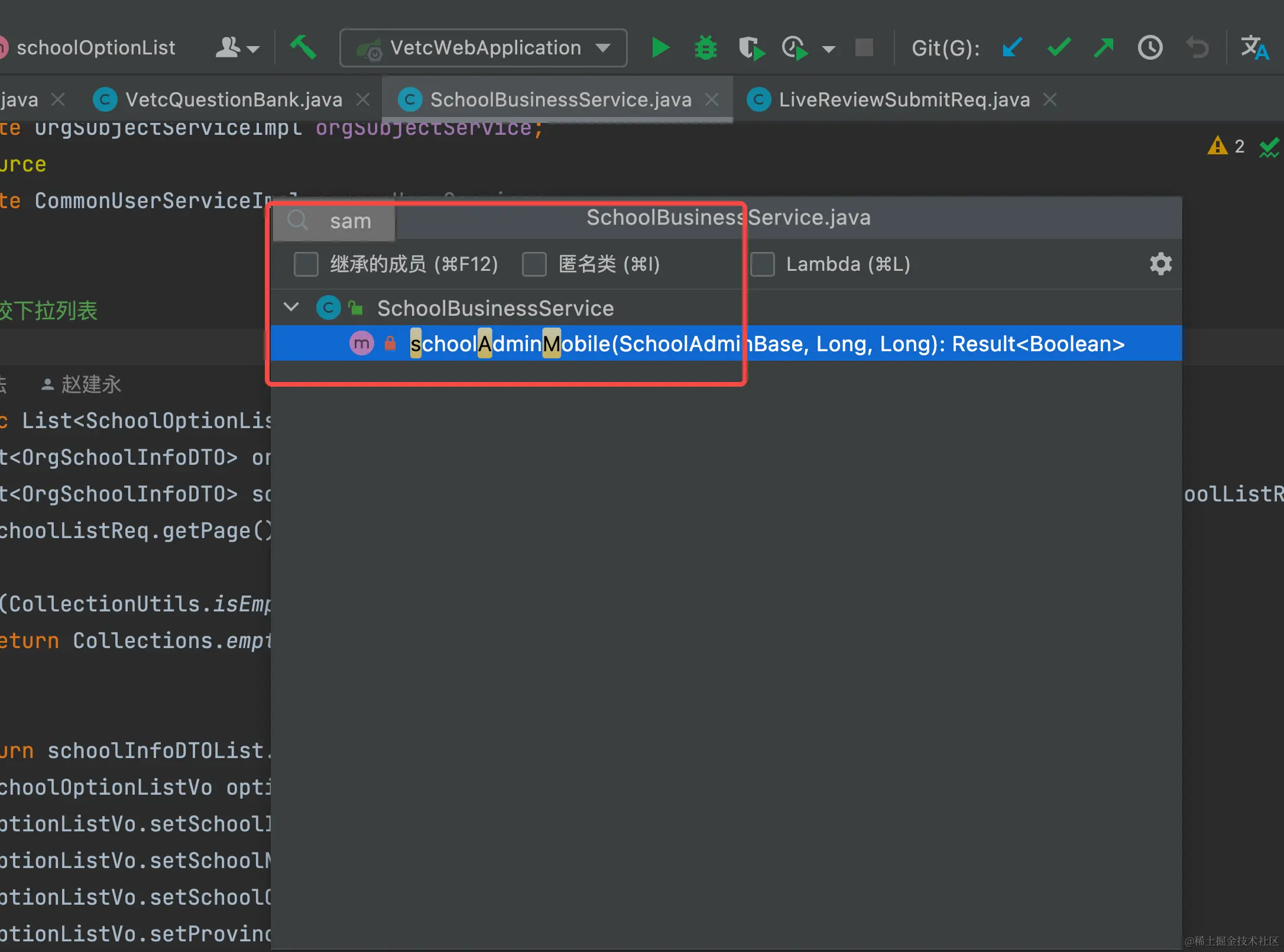
Task: Enable 继承的成员 checkbox
Action: (306, 264)
